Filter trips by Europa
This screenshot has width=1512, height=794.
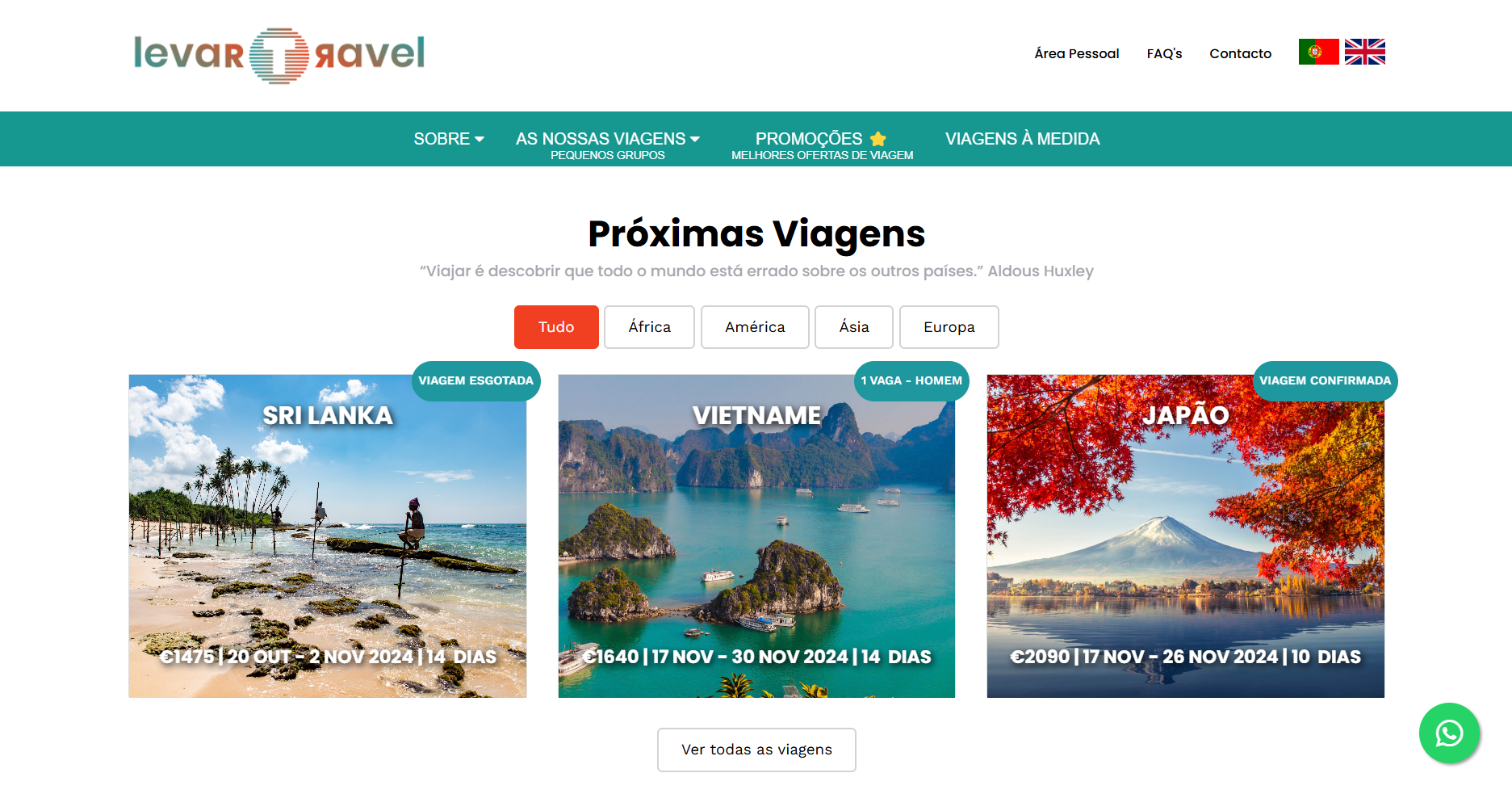tap(949, 327)
